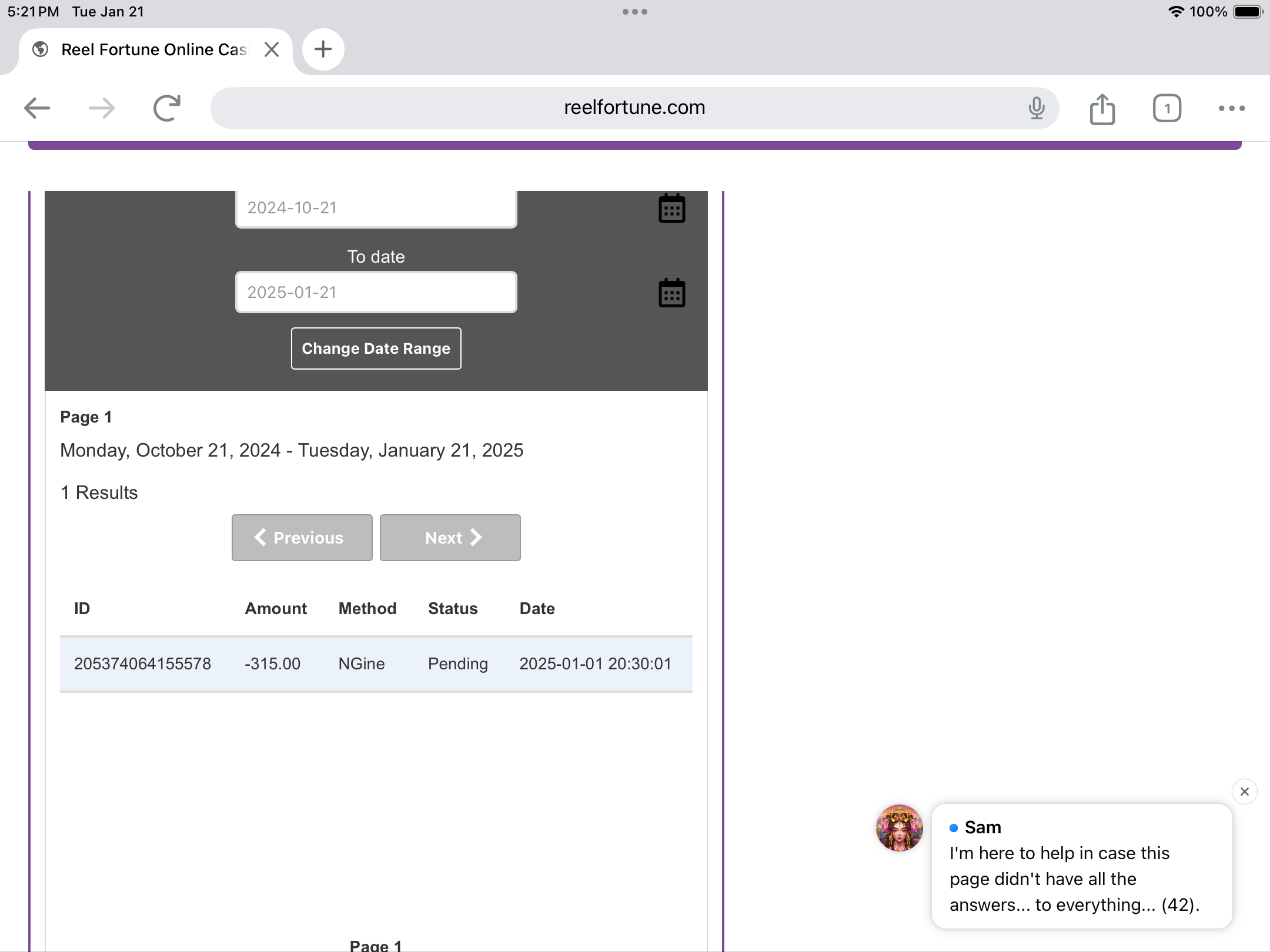The width and height of the screenshot is (1270, 952).
Task: Click the Status column header
Action: click(453, 608)
